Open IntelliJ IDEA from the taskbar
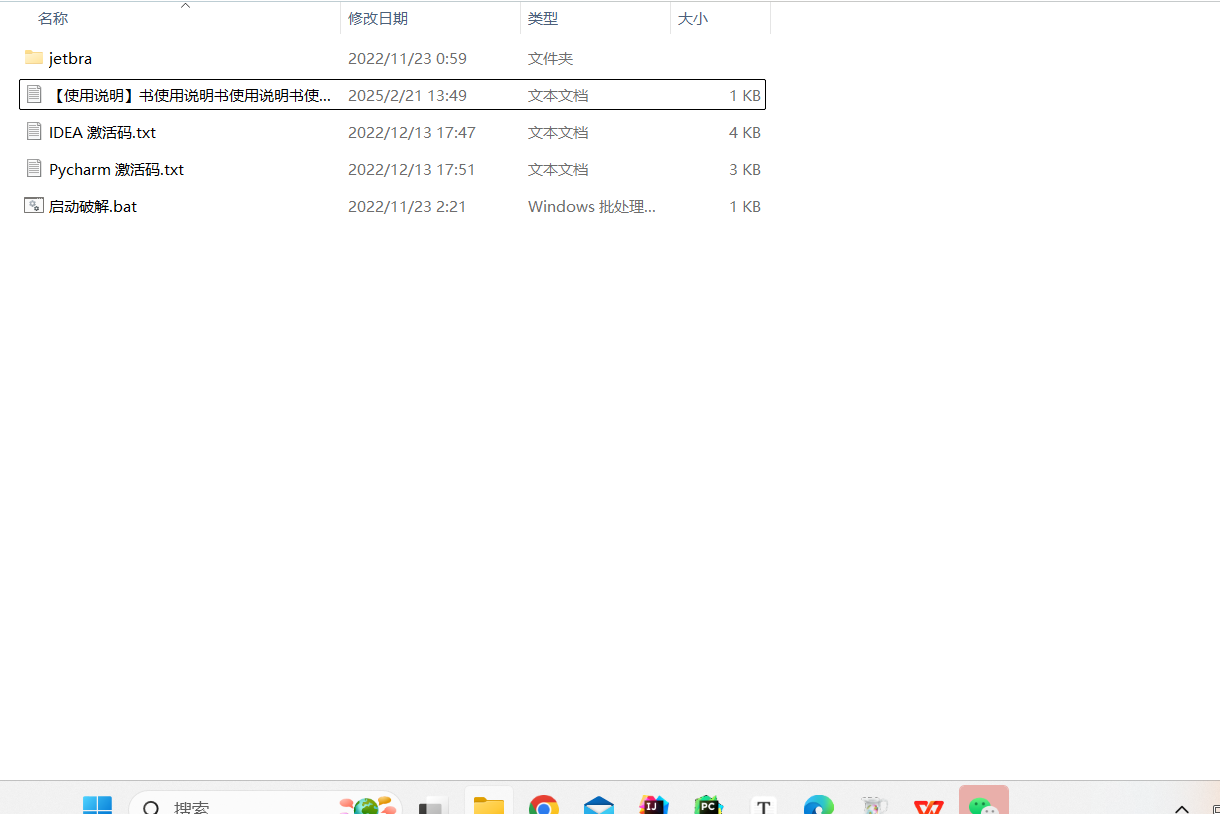 (654, 806)
